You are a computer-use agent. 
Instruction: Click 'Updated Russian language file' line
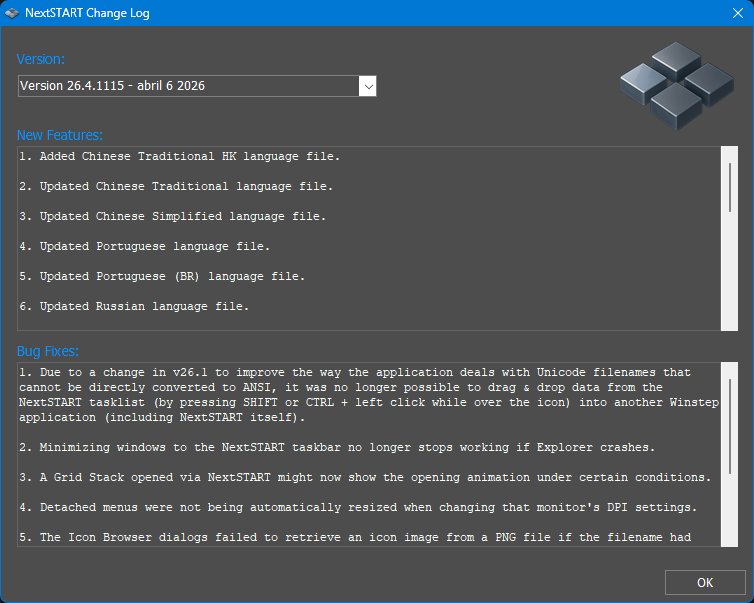pyautogui.click(x=134, y=306)
